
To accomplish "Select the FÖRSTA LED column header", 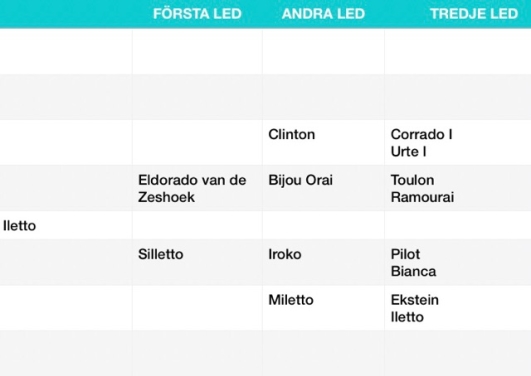I will (197, 14).
